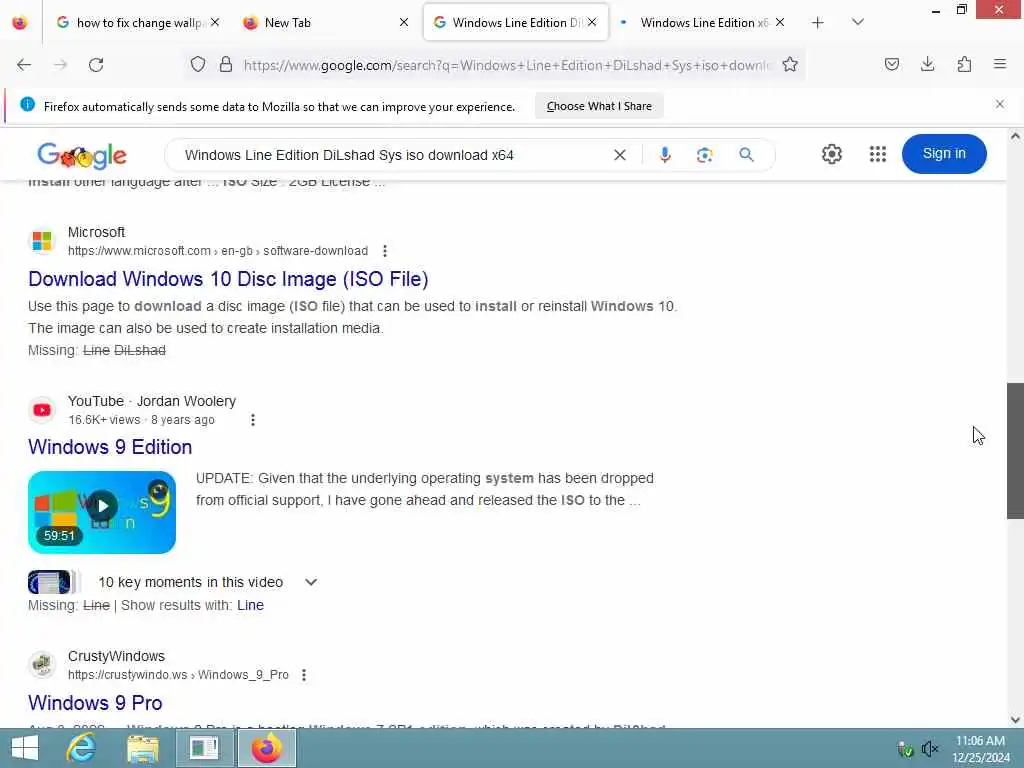The image size is (1024, 768).
Task: Focus the browser URL address bar
Action: [x=506, y=65]
